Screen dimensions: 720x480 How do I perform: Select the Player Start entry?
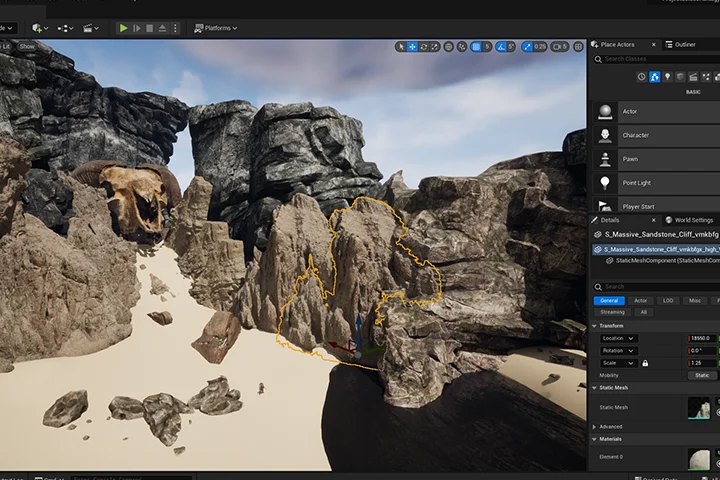tap(656, 206)
